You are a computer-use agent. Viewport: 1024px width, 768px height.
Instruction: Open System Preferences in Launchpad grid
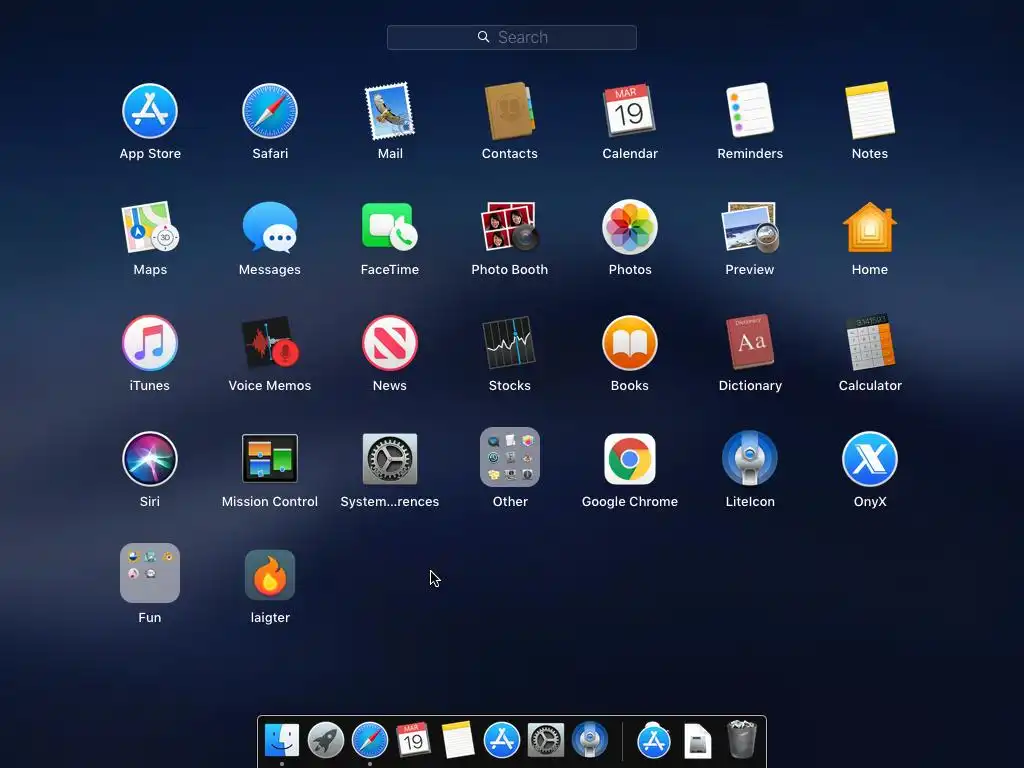point(390,458)
